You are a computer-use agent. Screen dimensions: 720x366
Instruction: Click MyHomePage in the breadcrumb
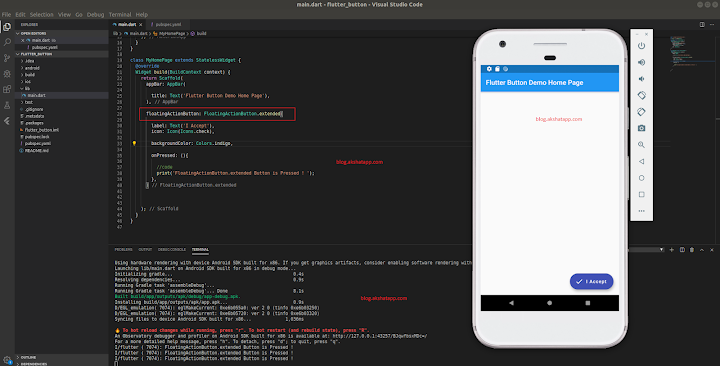point(172,34)
